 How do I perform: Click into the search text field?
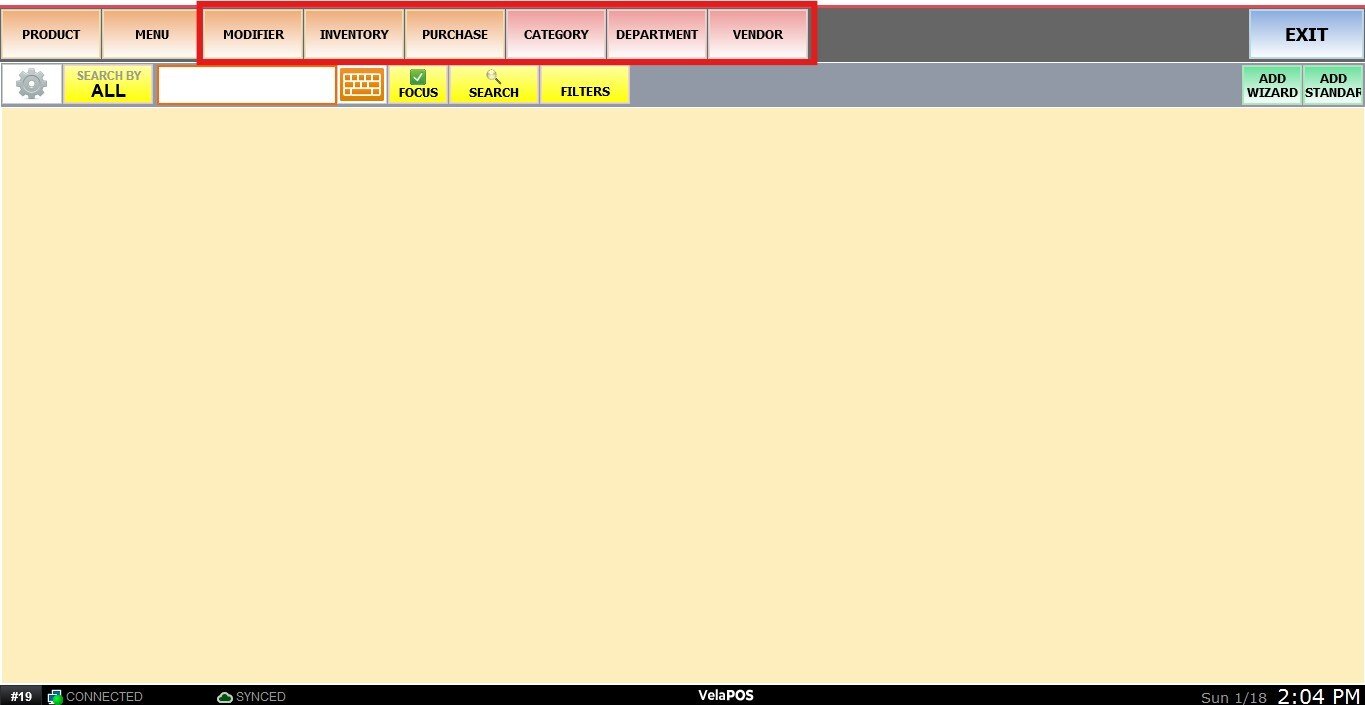tap(247, 85)
